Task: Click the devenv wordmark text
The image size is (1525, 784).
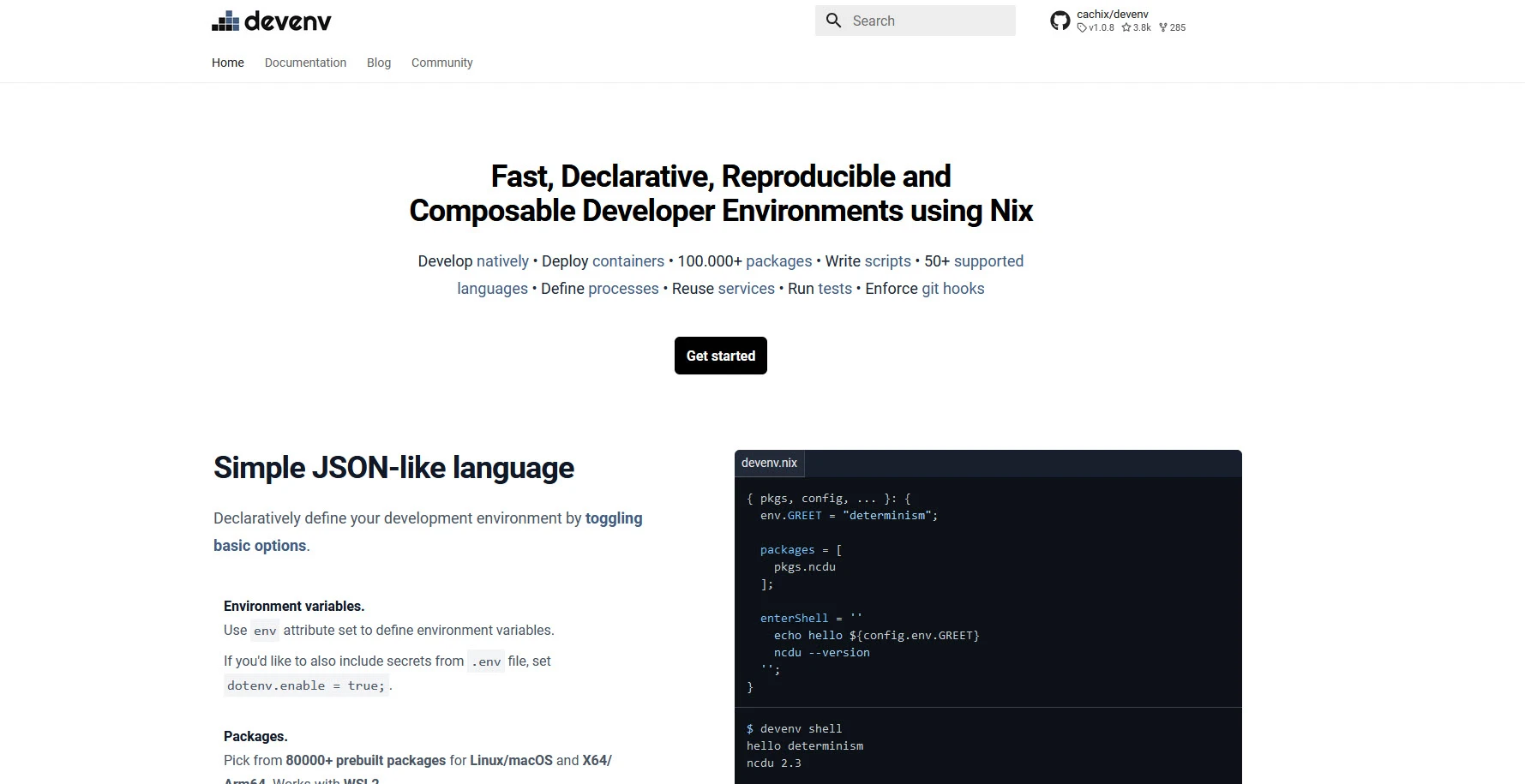Action: tap(288, 21)
